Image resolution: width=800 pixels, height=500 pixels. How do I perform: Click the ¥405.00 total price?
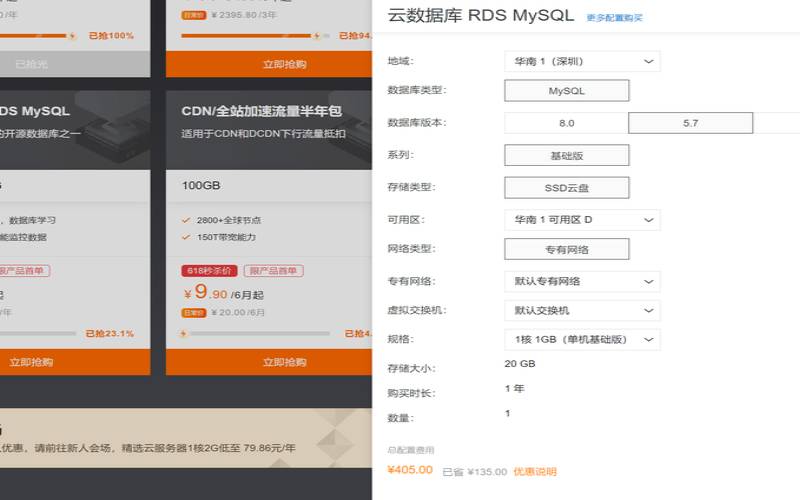coord(410,470)
